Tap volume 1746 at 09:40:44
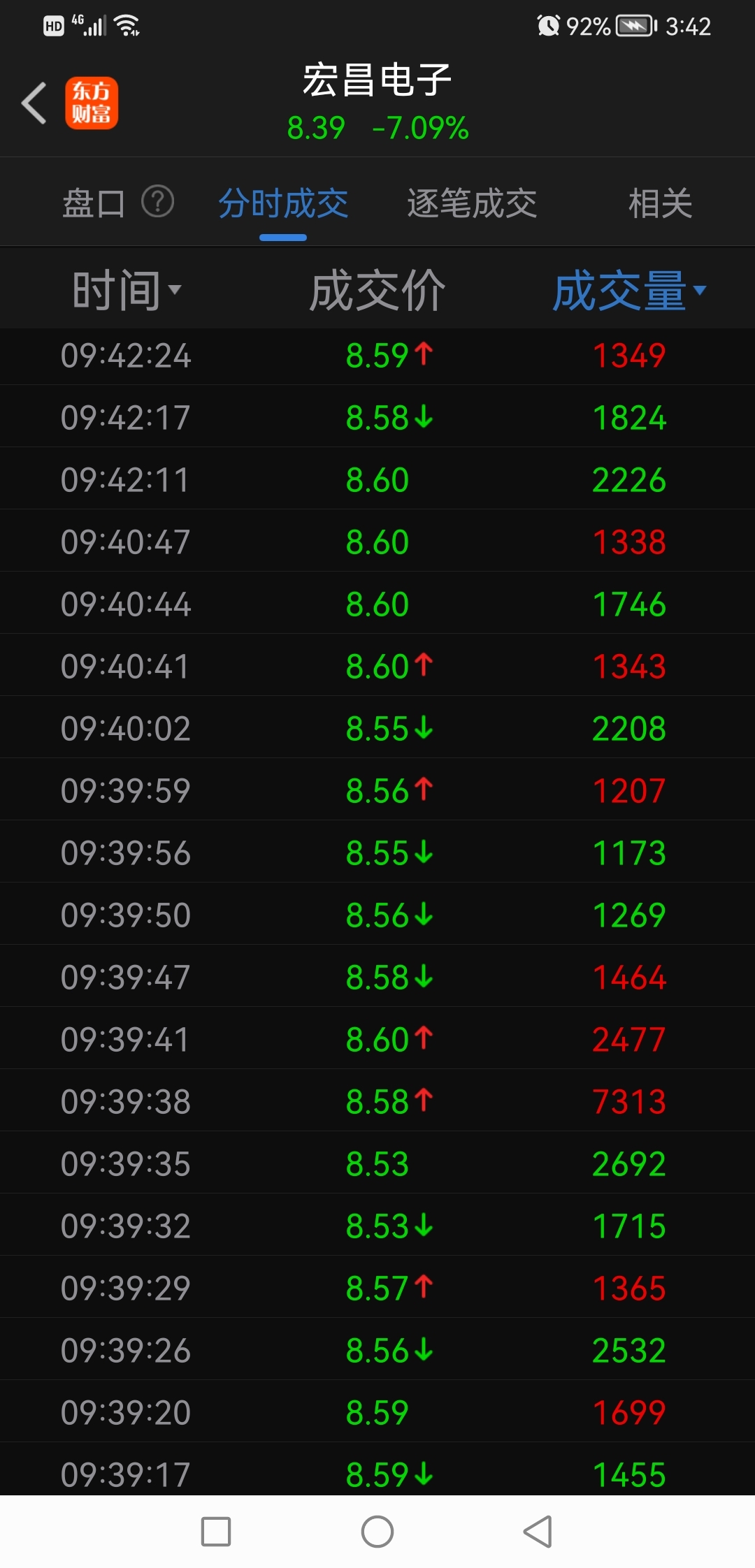This screenshot has width=755, height=1568. coord(629,604)
